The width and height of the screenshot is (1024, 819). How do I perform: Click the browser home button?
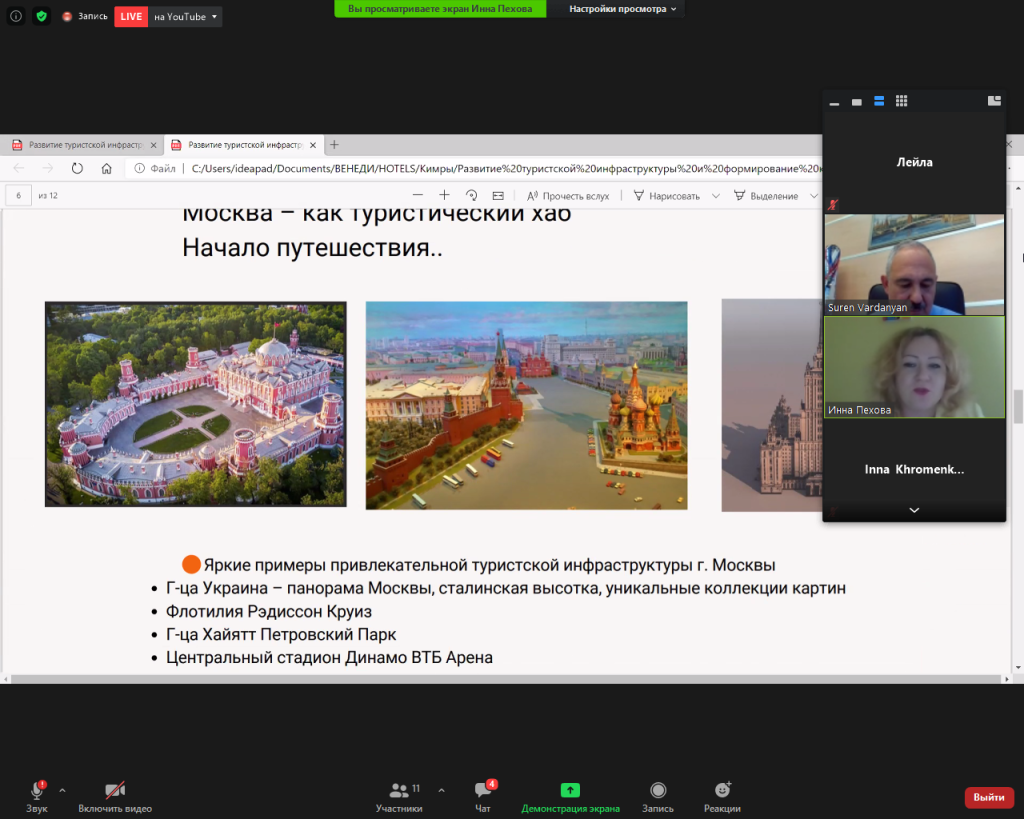pyautogui.click(x=107, y=169)
